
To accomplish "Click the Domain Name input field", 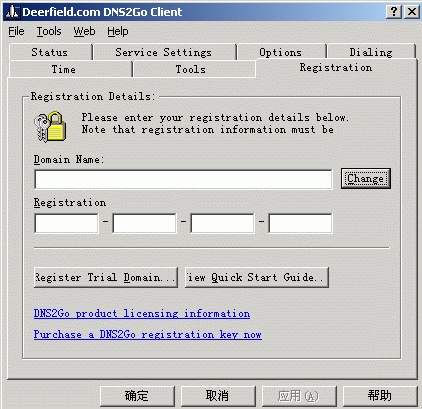I will (183, 180).
